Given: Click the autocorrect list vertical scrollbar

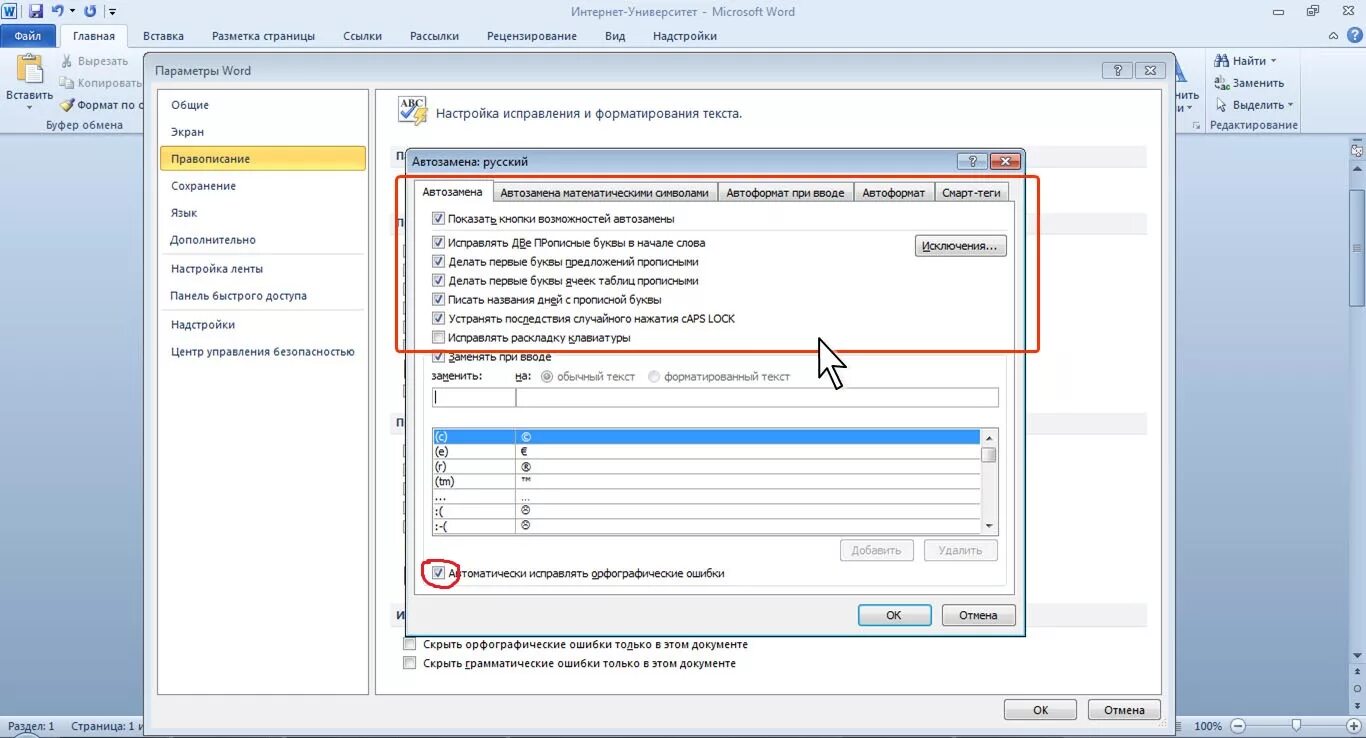Looking at the screenshot, I should click(989, 481).
